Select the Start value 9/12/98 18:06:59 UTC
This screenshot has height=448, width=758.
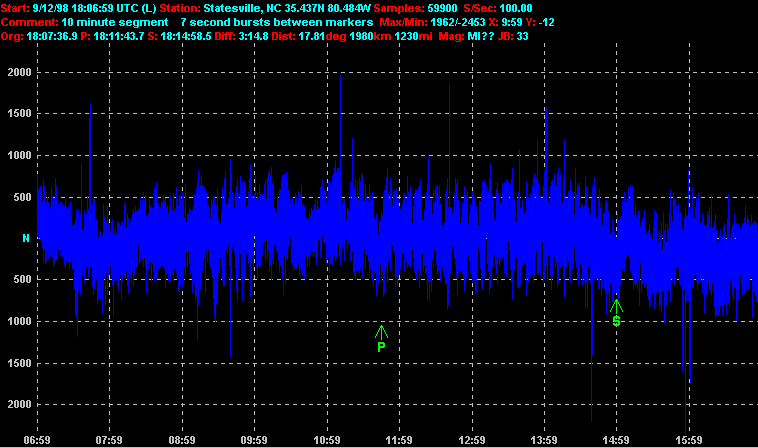coord(86,8)
